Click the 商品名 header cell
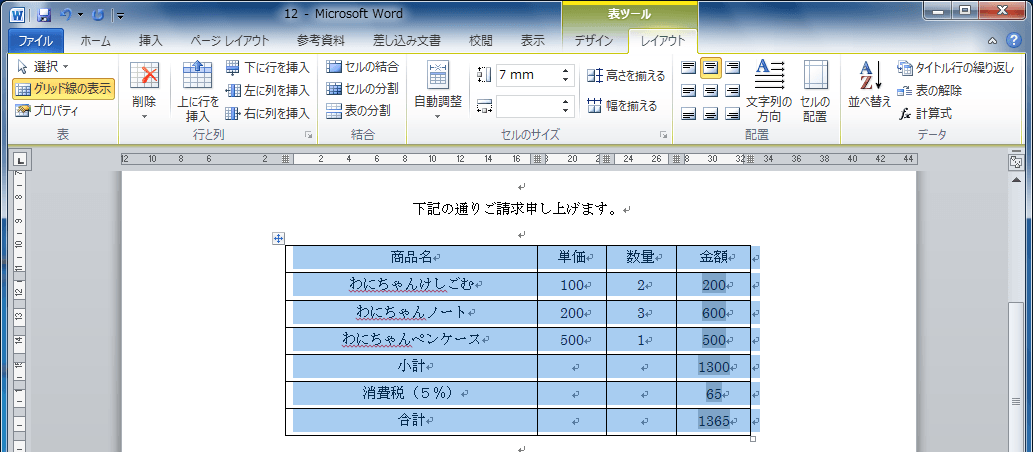 point(411,258)
